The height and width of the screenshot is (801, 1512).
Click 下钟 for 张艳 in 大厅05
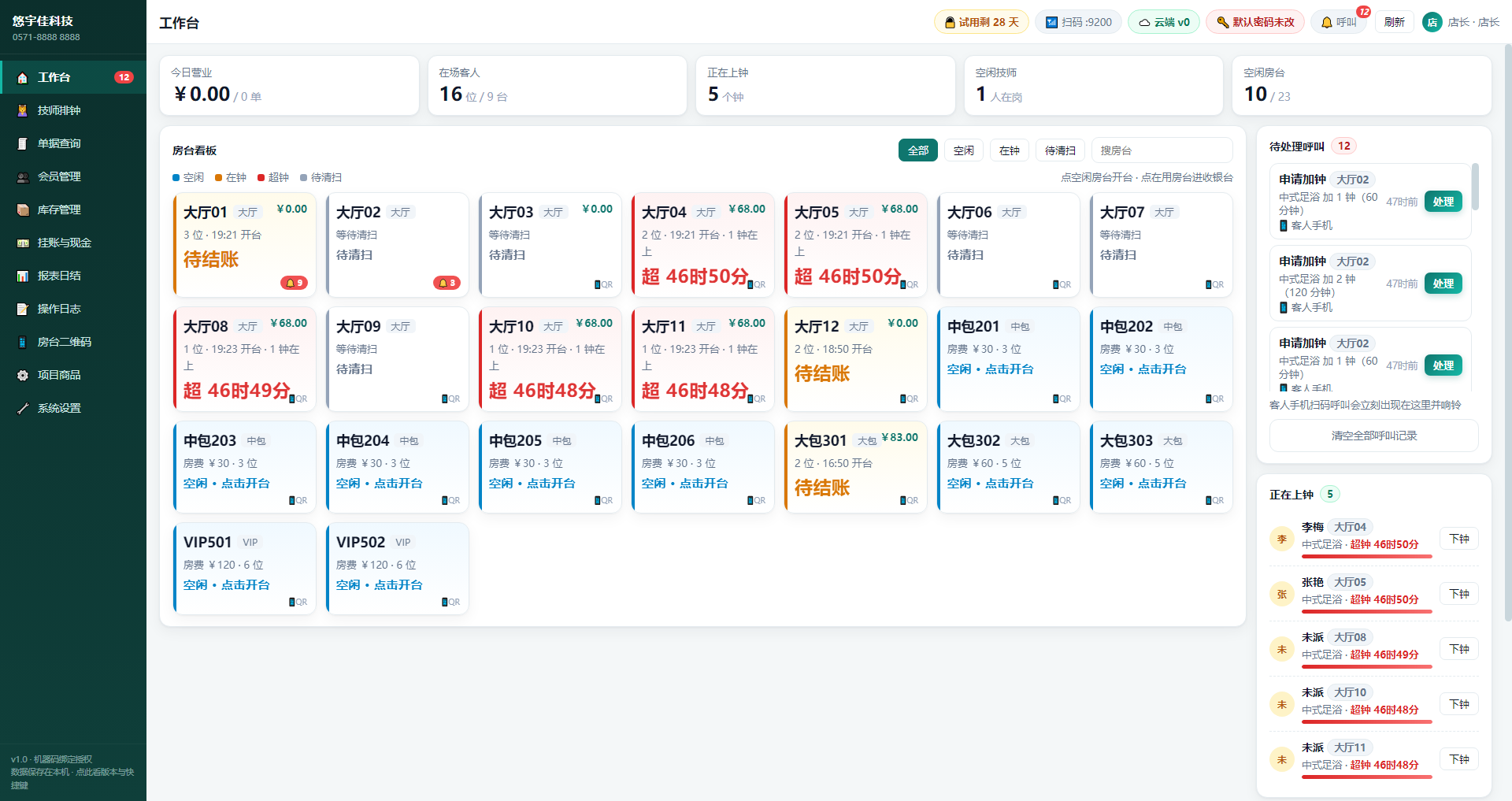click(x=1459, y=594)
